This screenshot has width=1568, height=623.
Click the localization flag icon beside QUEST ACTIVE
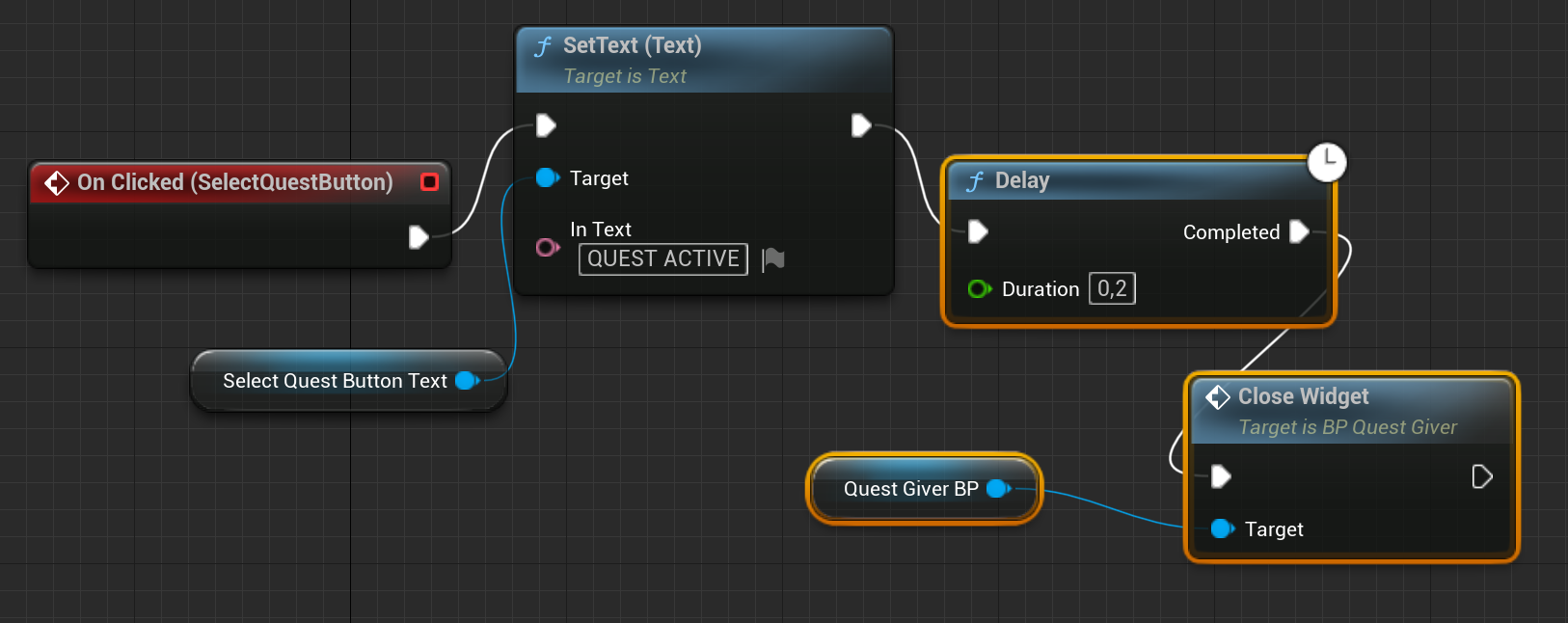coord(773,259)
